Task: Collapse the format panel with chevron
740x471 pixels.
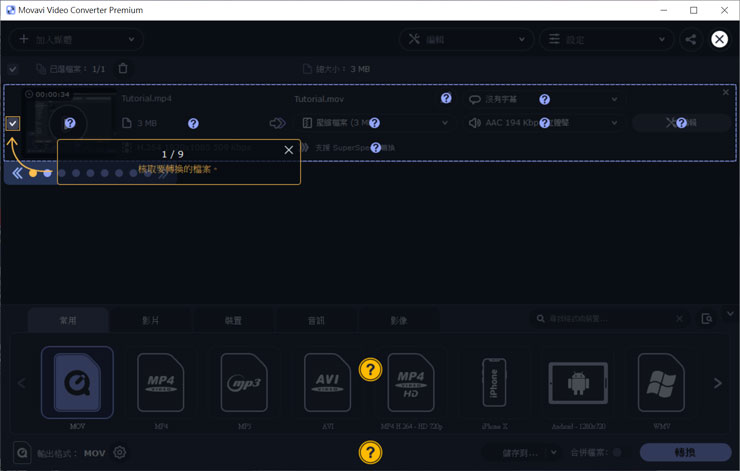Action: point(730,313)
